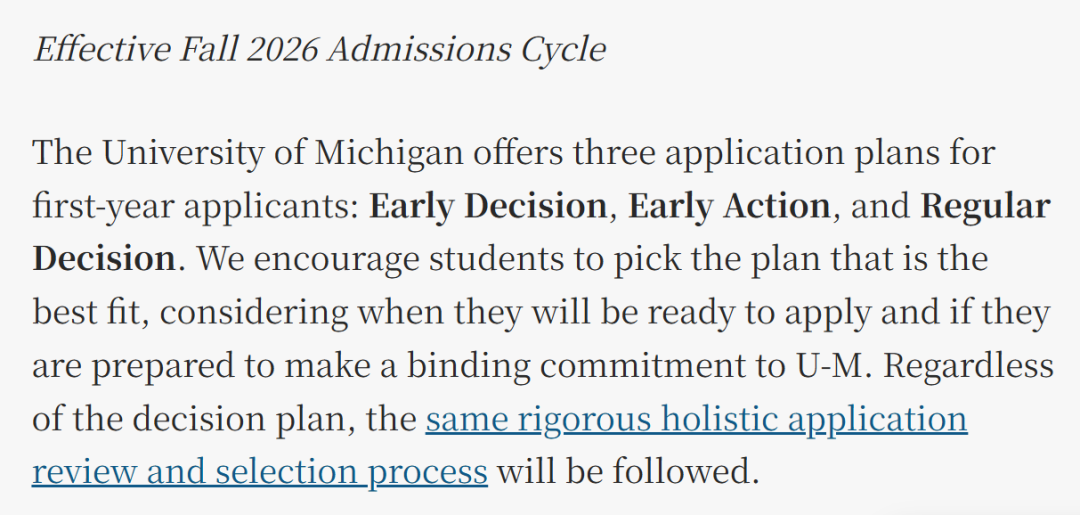The height and width of the screenshot is (515, 1080).
Task: Open the "same rigorous holistic application" link
Action: (696, 419)
